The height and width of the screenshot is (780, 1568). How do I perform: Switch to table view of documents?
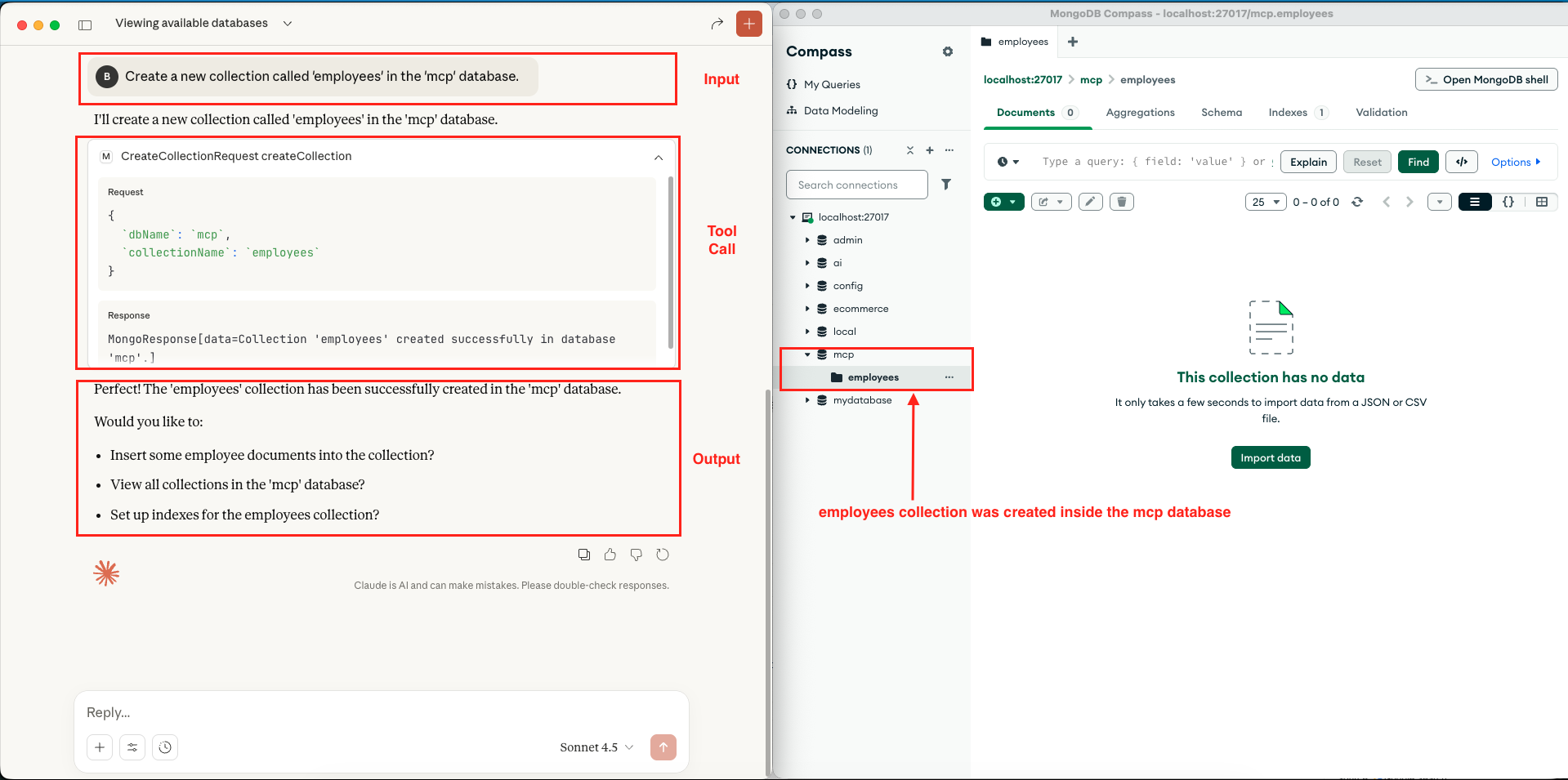1542,202
